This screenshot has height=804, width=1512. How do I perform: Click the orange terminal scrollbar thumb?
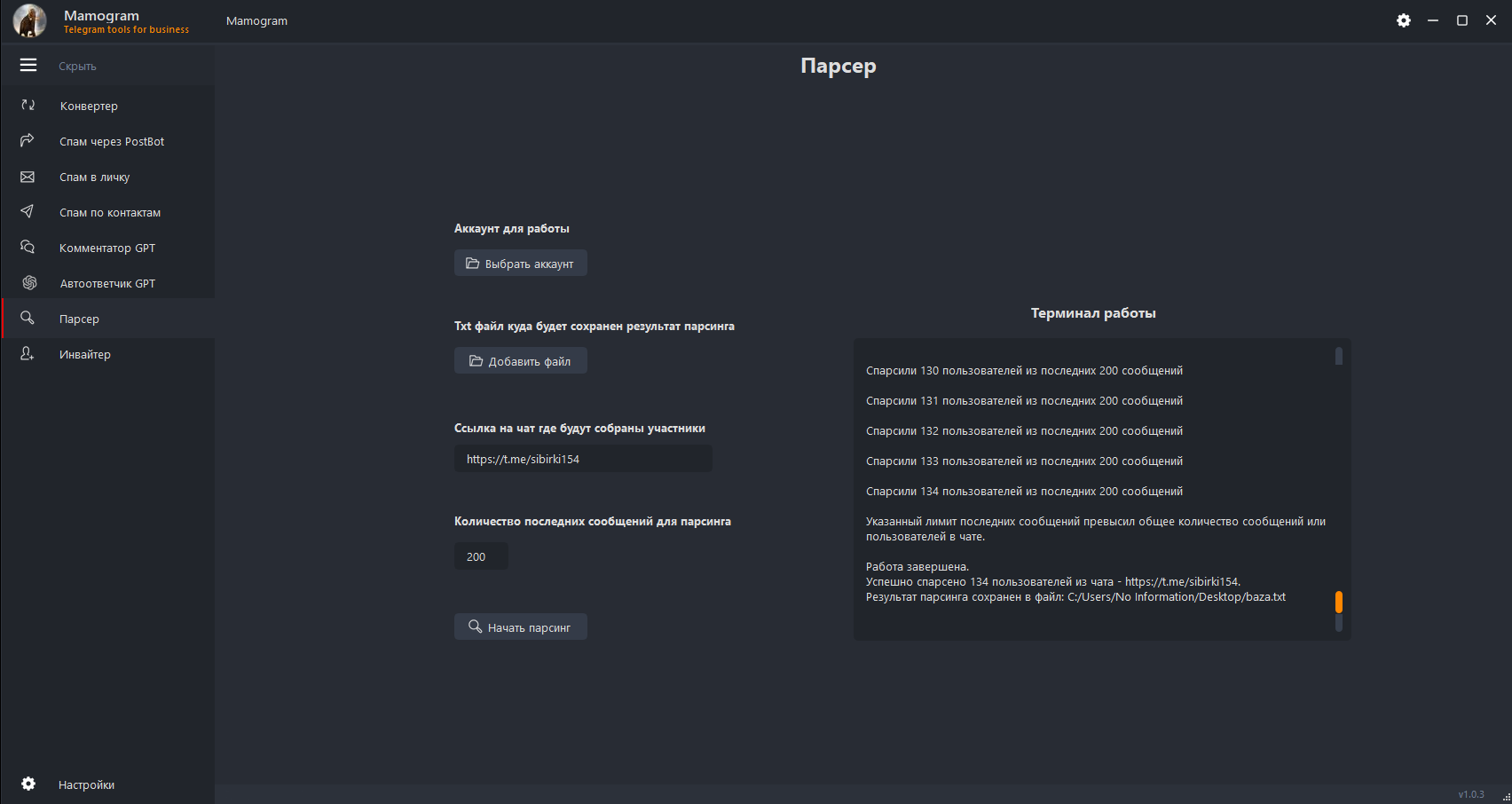pyautogui.click(x=1339, y=602)
